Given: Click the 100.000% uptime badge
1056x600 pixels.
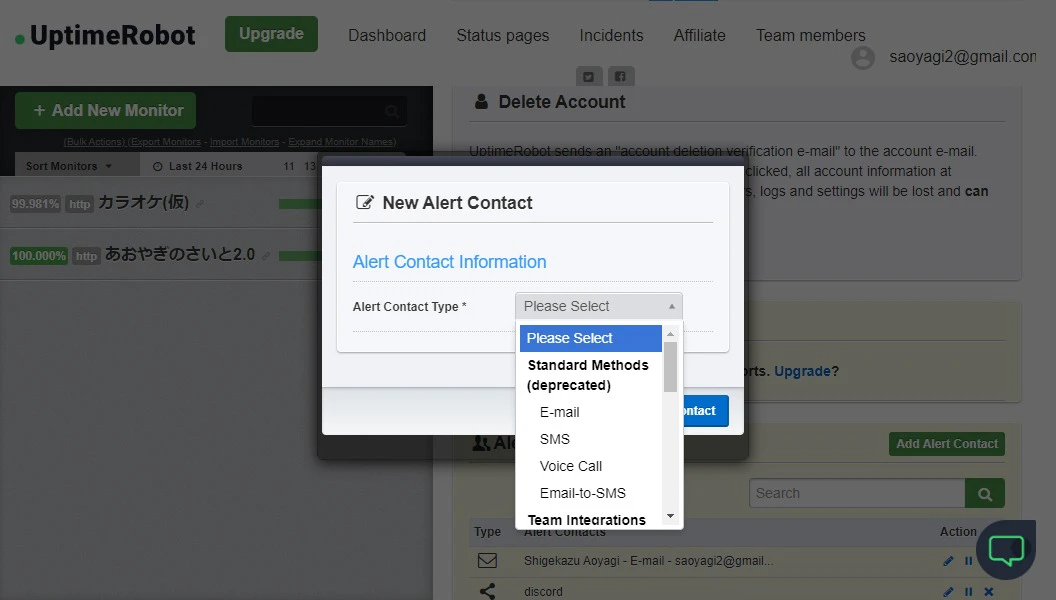Looking at the screenshot, I should 39,256.
